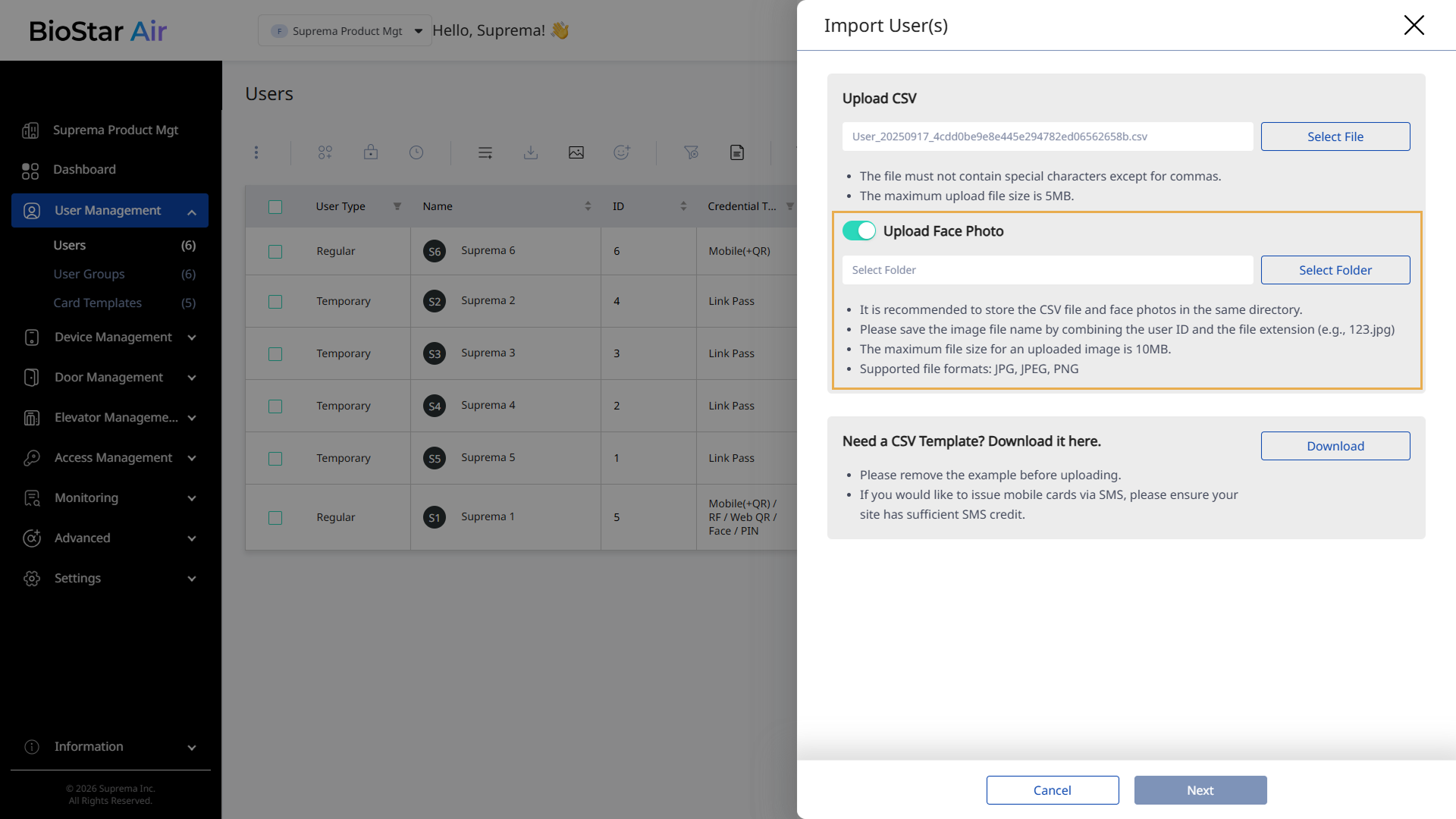Image resolution: width=1456 pixels, height=819 pixels.
Task: Check the Suprema 6 row checkbox
Action: (275, 251)
